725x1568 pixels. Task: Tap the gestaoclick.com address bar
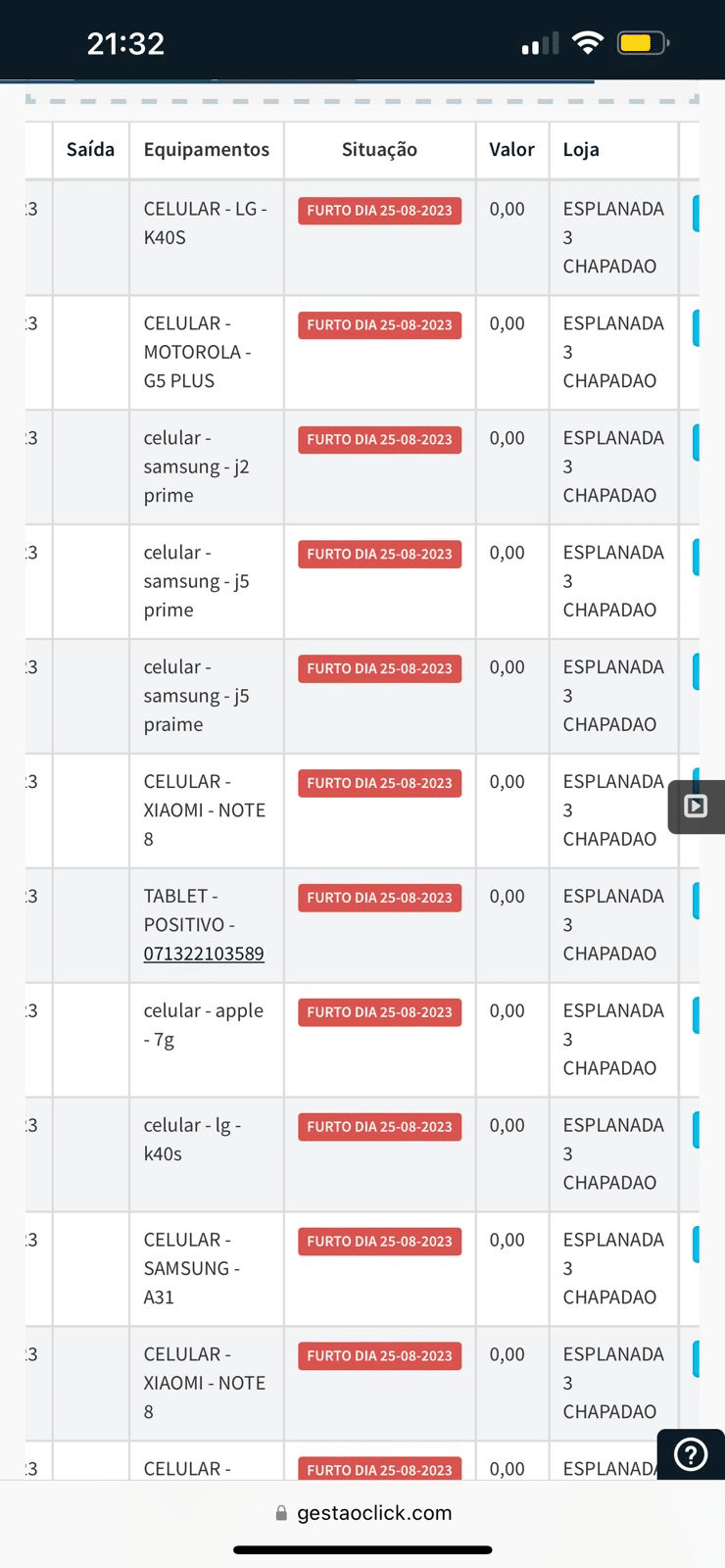[362, 1513]
